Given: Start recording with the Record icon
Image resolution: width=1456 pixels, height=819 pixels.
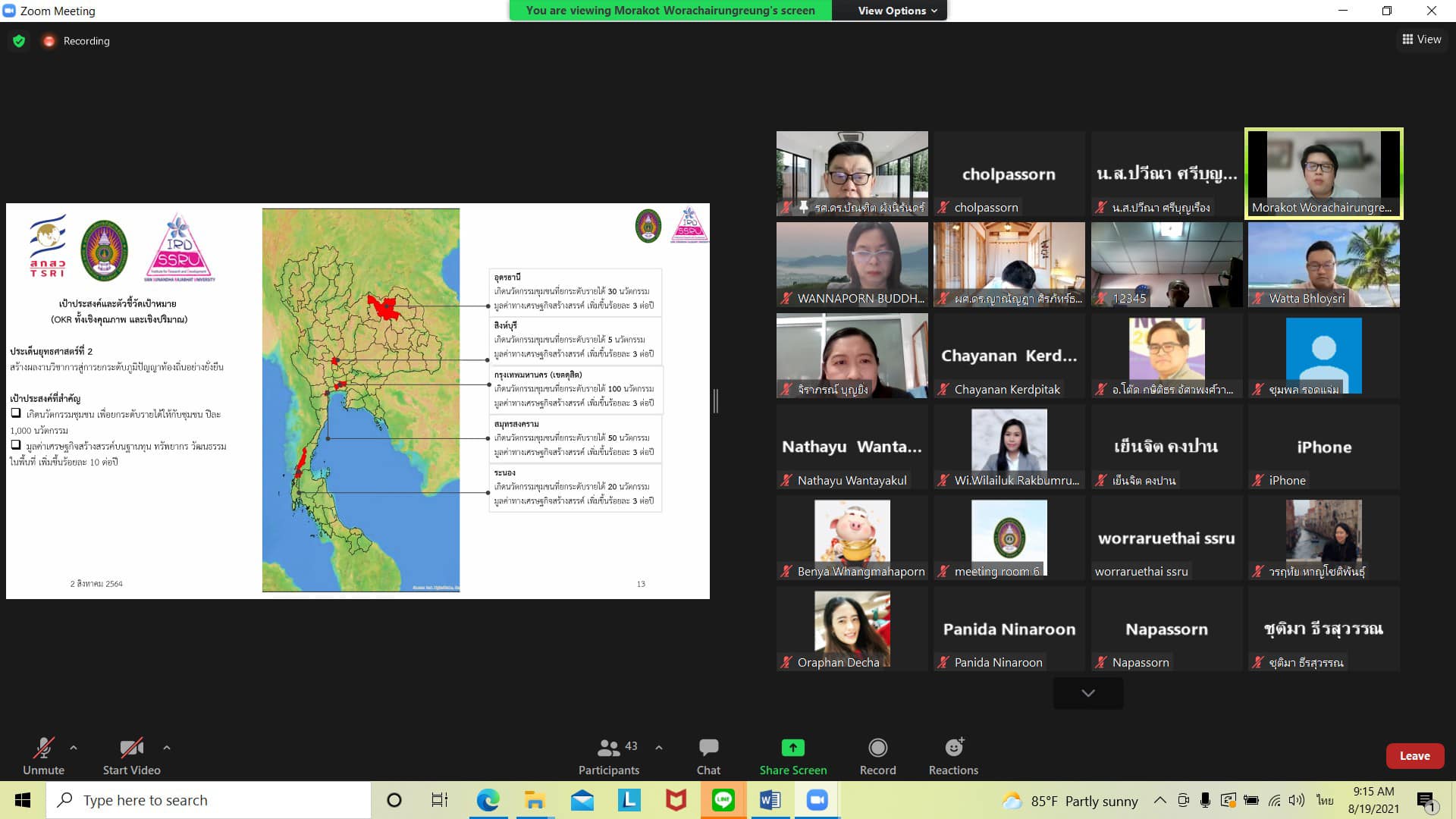Looking at the screenshot, I should [877, 748].
